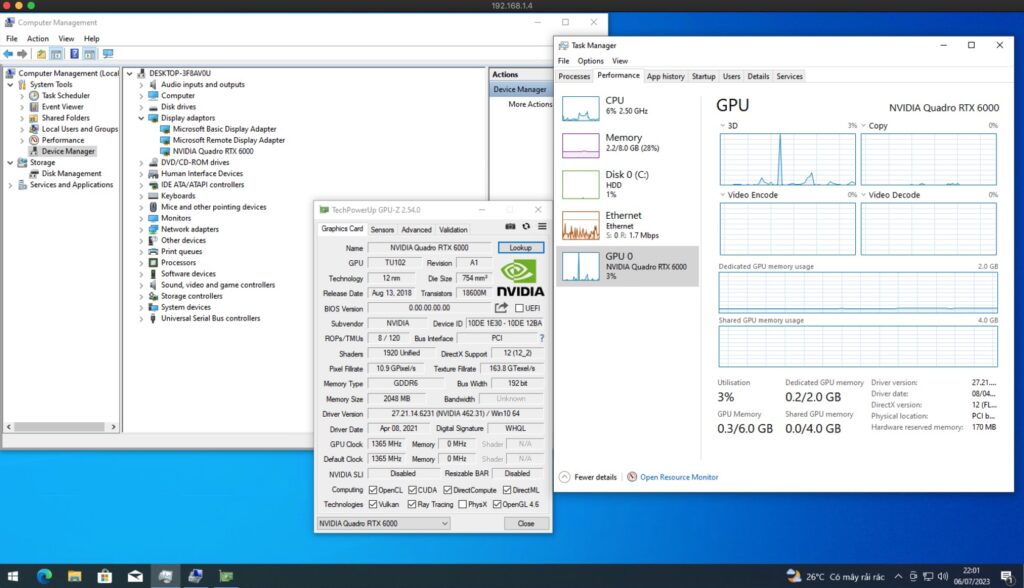Open the GPU selection dropdown in GPU-Z
The width and height of the screenshot is (1024, 588).
point(383,523)
